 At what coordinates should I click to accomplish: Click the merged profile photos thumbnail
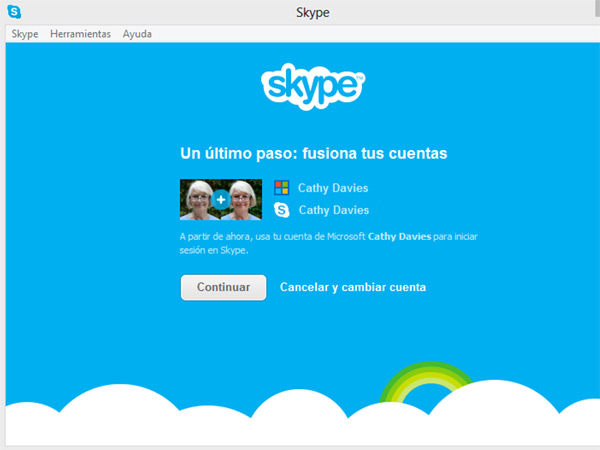coord(221,199)
